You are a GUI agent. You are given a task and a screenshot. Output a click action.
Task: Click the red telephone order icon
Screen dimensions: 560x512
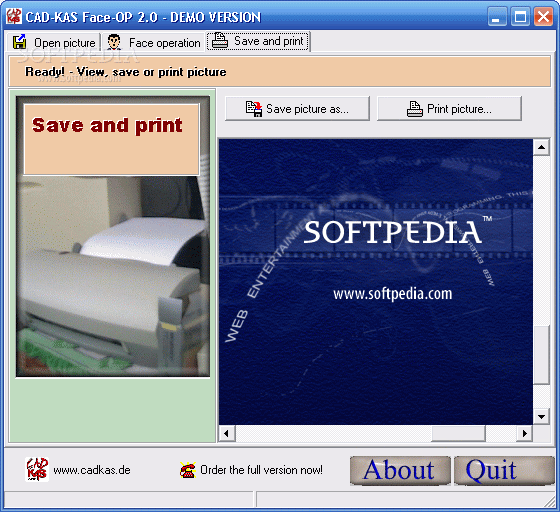tap(188, 470)
